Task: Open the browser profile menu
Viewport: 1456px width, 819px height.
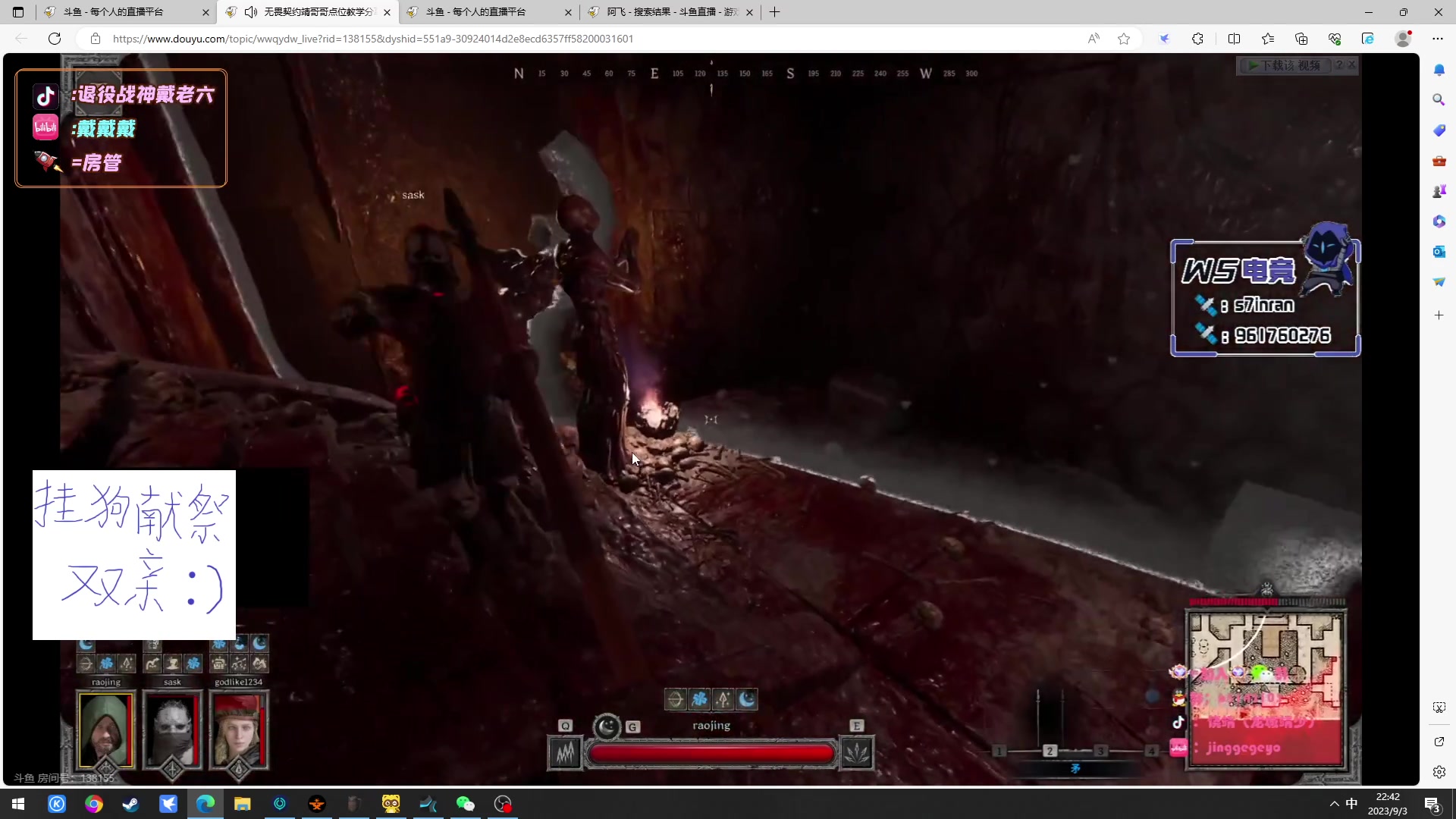Action: pos(1403,39)
